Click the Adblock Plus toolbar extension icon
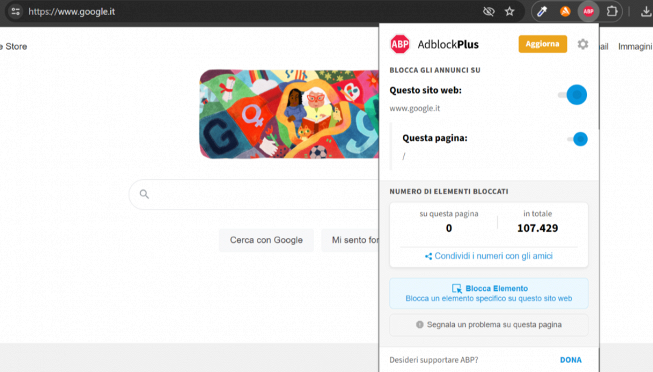The height and width of the screenshot is (372, 653). [588, 11]
